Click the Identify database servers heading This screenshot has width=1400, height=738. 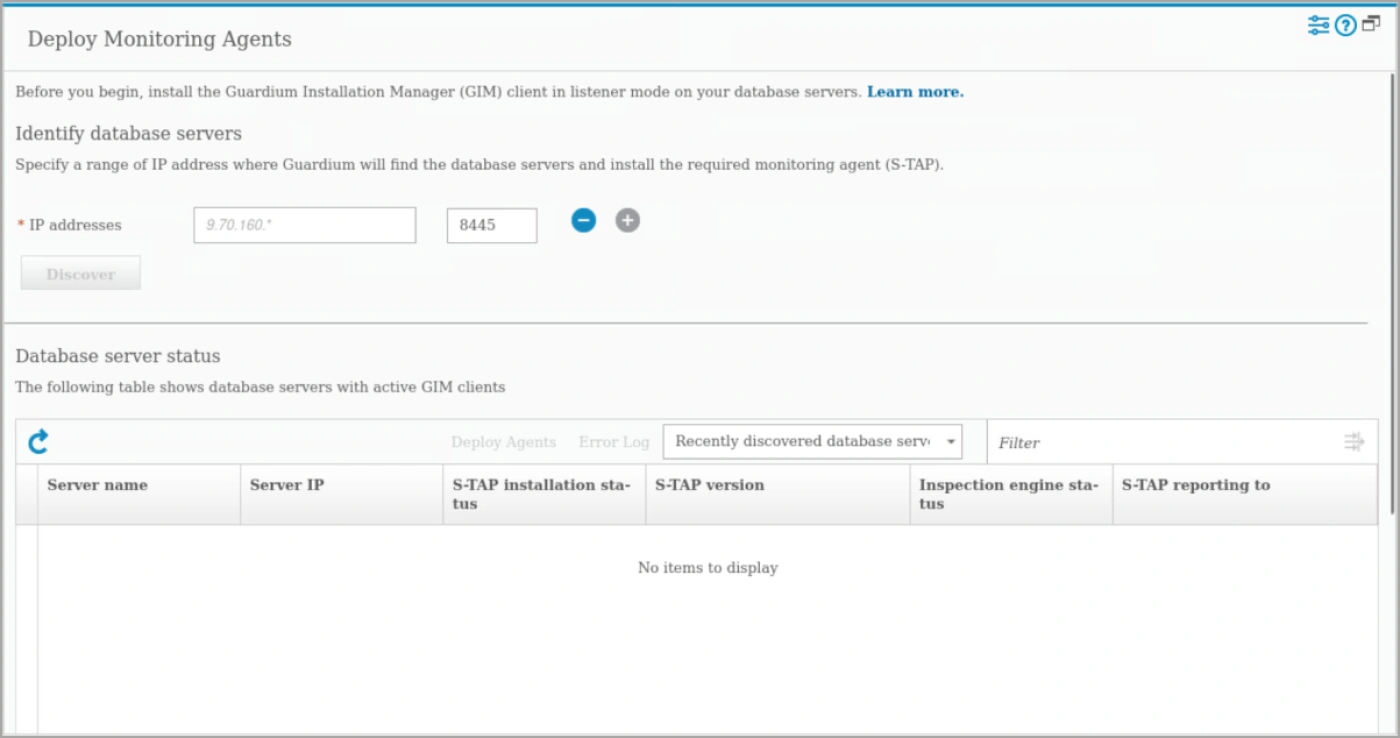coord(129,133)
